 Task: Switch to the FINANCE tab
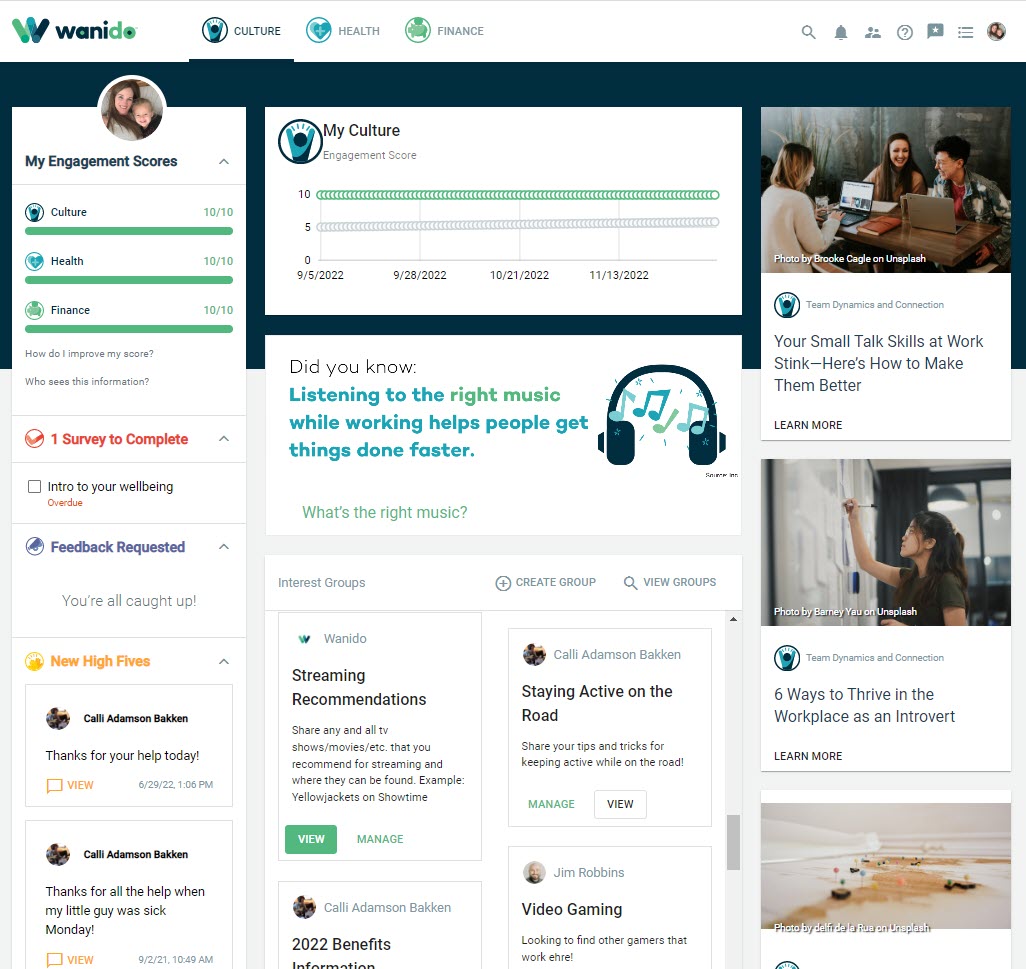(x=444, y=31)
